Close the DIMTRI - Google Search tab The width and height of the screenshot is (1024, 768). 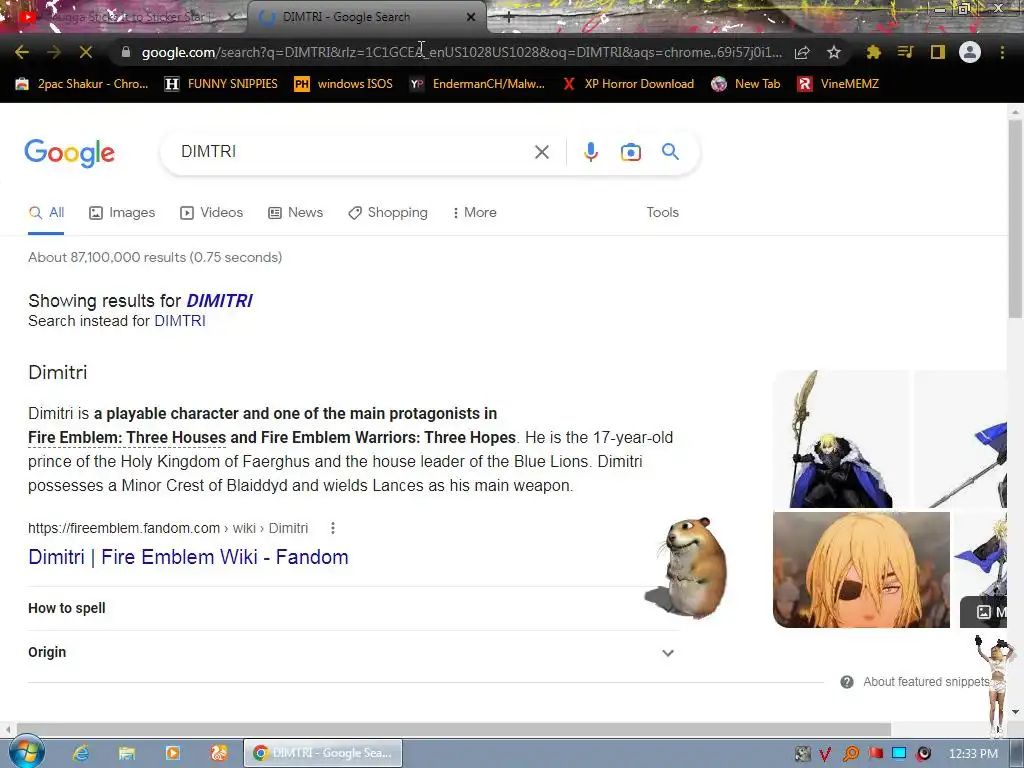pos(471,17)
